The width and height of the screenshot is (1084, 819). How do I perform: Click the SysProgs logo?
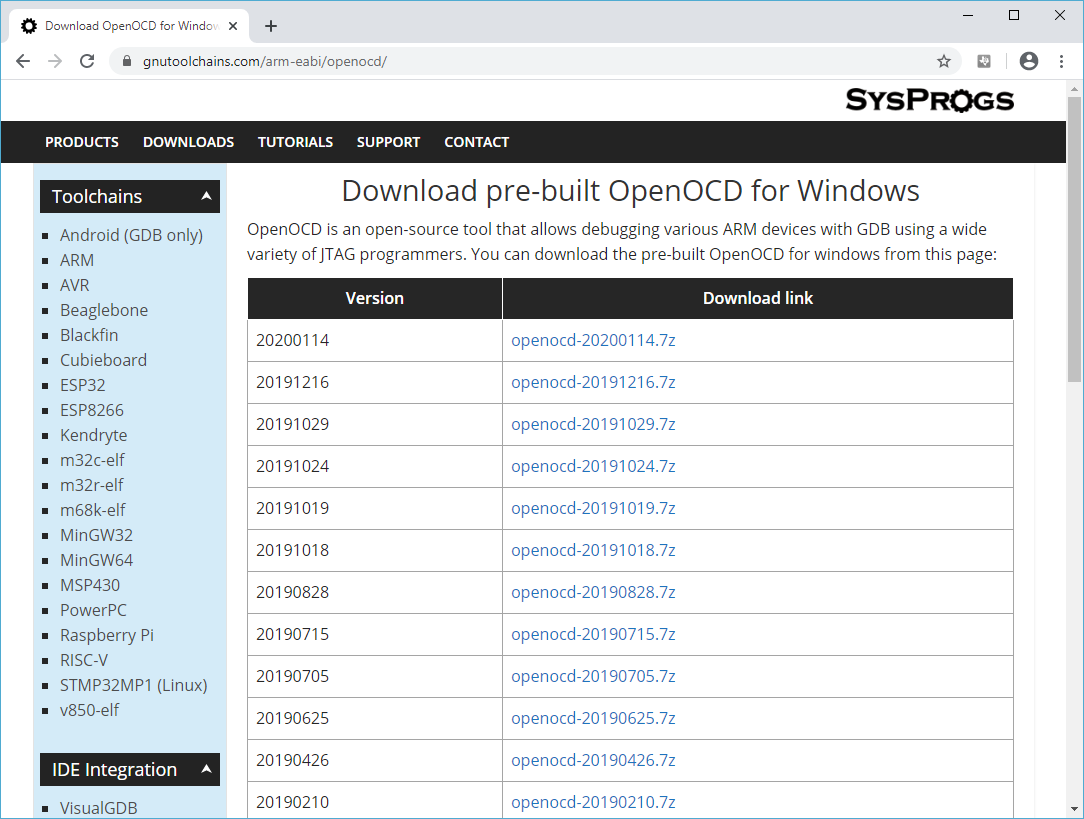point(928,100)
